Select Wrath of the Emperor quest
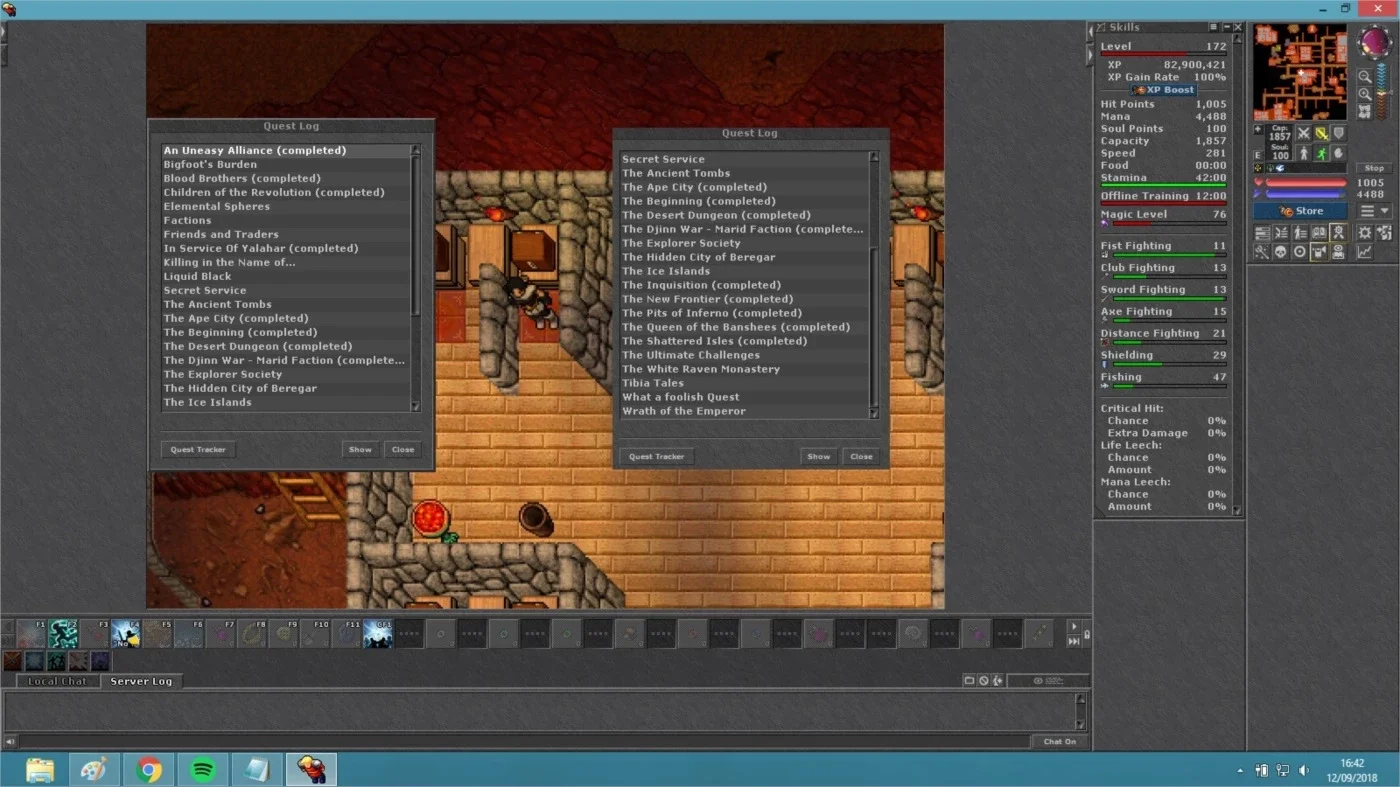 pyautogui.click(x=744, y=411)
